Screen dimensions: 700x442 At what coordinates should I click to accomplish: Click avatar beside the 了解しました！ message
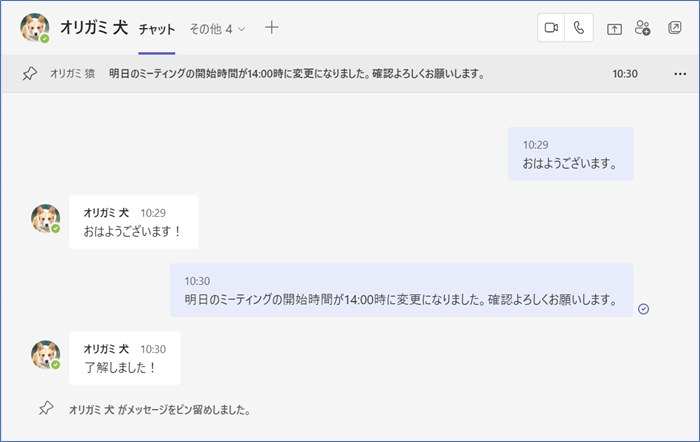pos(45,356)
